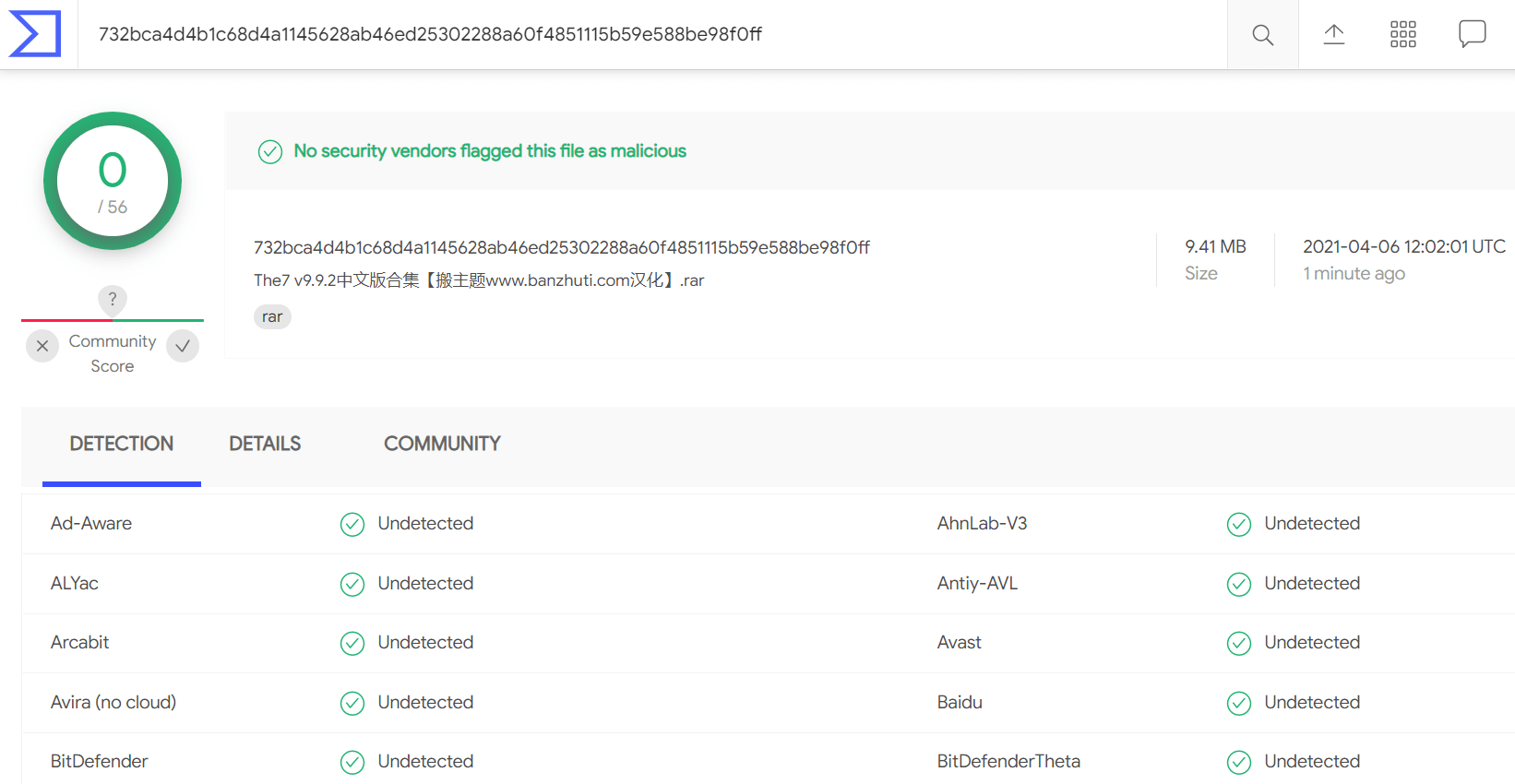Click the hash search input field
The height and width of the screenshot is (784, 1515).
coord(652,34)
